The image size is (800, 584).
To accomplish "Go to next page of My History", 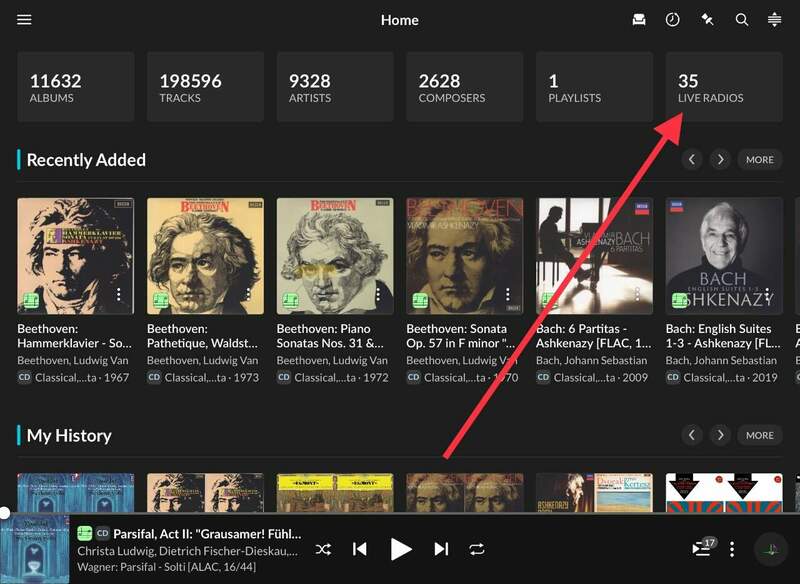I will 720,435.
